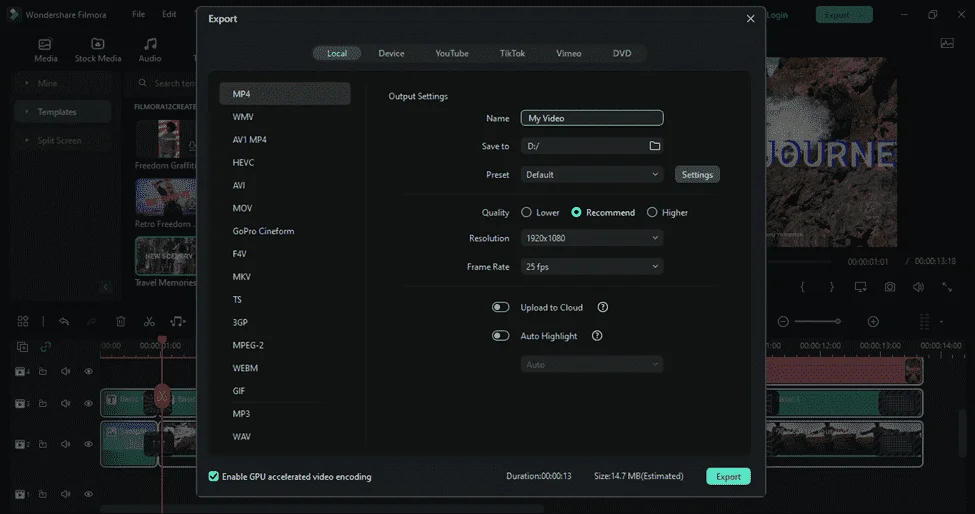Click the undo arrow in timeline toolbar
975x514 pixels.
click(64, 321)
